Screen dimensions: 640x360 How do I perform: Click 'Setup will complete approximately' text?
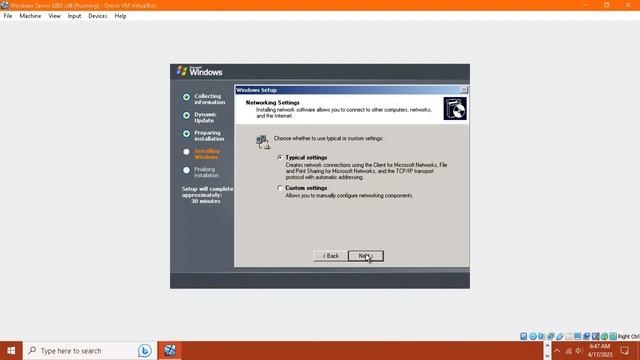click(x=207, y=192)
